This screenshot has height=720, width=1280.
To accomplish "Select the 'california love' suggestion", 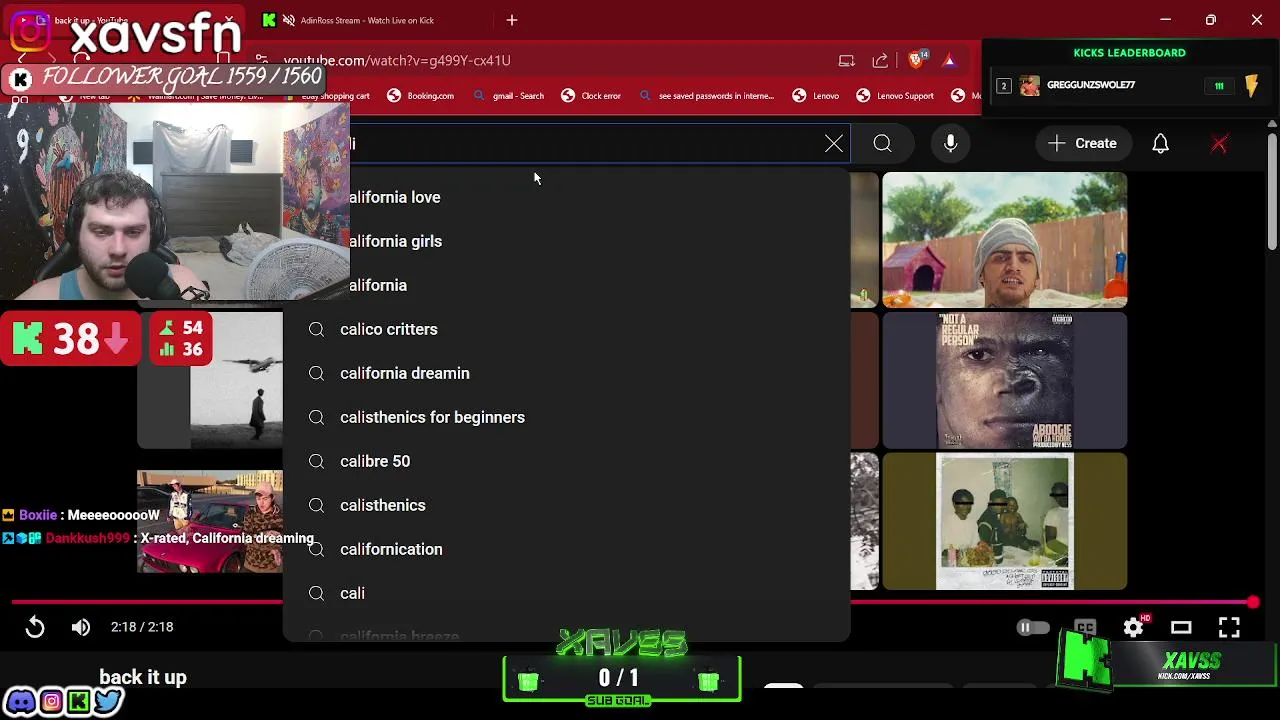I will click(x=566, y=197).
